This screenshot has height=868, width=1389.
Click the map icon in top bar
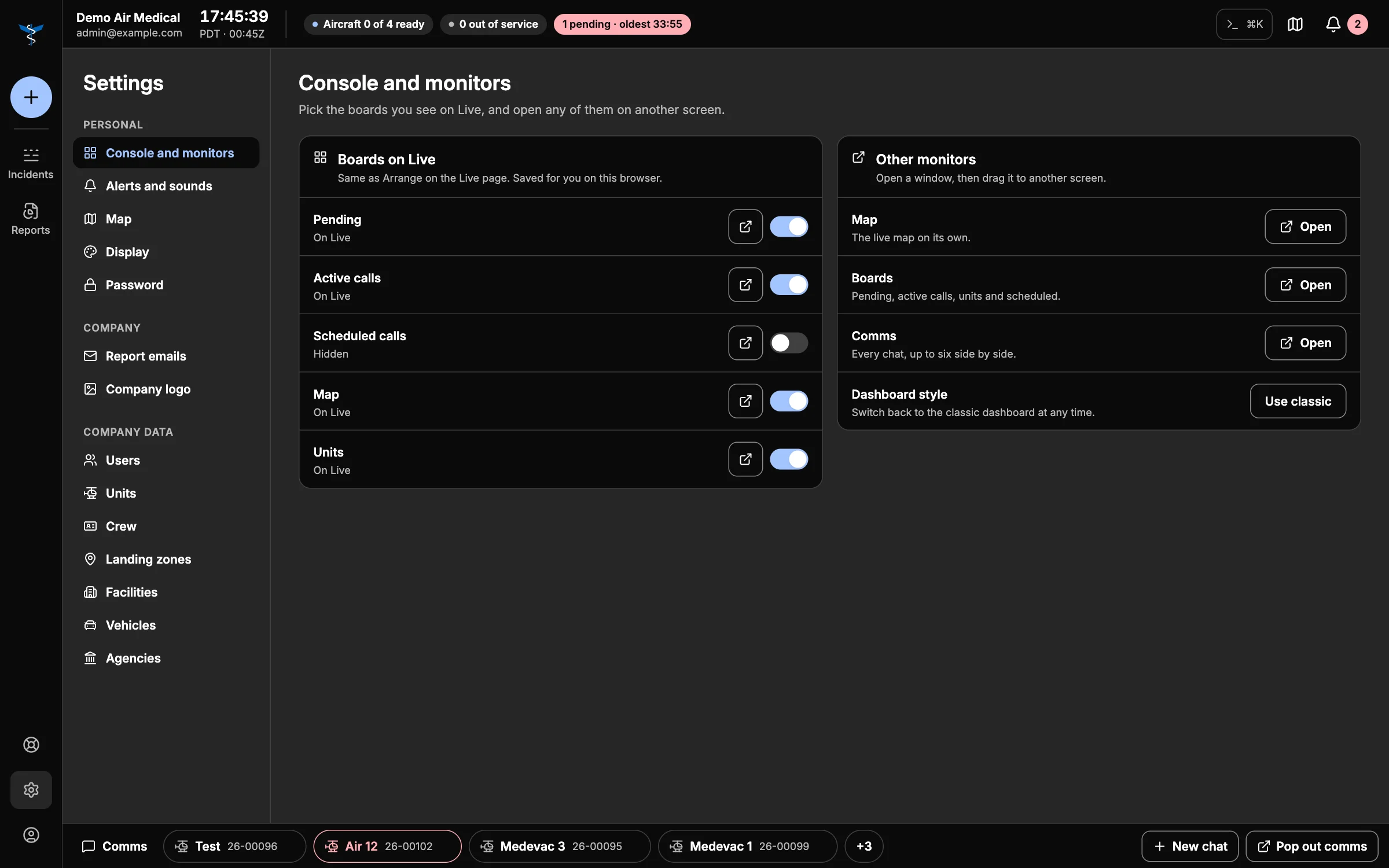[x=1295, y=24]
